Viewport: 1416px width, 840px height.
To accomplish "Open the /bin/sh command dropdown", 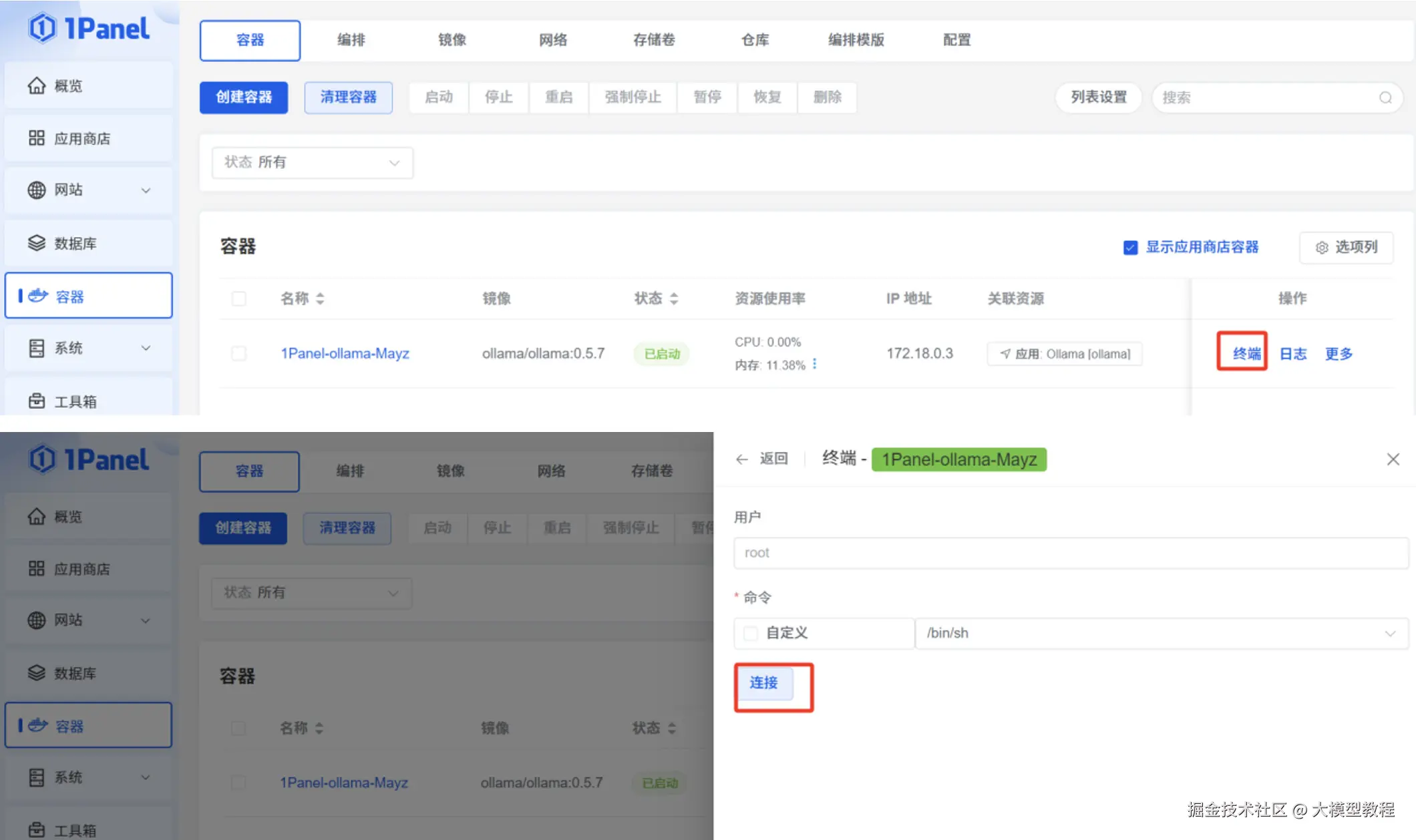I will (1161, 633).
